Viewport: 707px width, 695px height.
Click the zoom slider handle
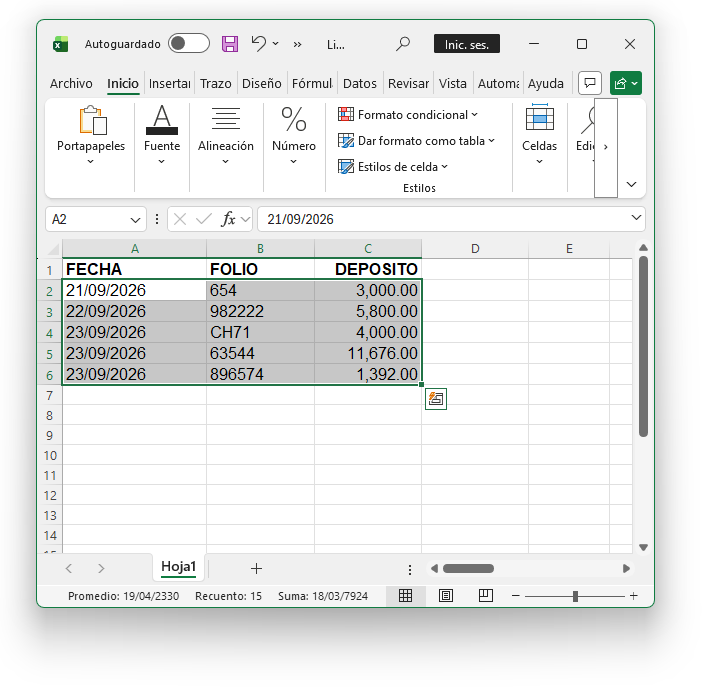575,596
